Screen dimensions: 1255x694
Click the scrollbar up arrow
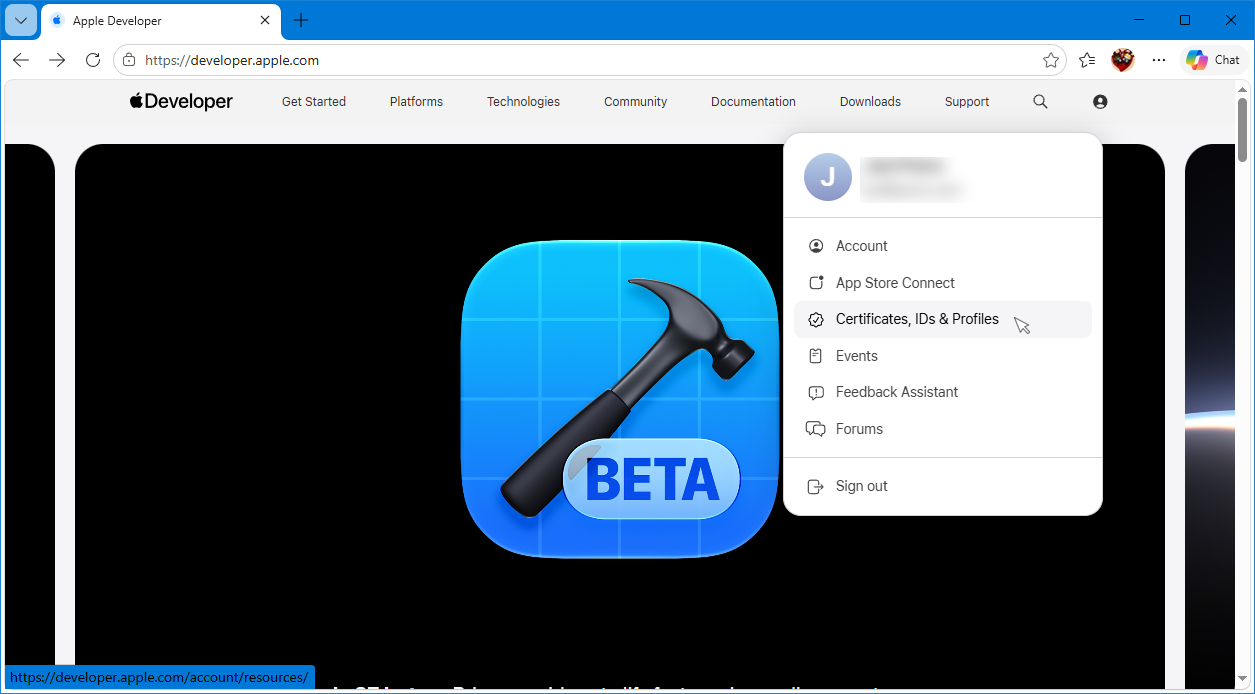click(x=1243, y=88)
